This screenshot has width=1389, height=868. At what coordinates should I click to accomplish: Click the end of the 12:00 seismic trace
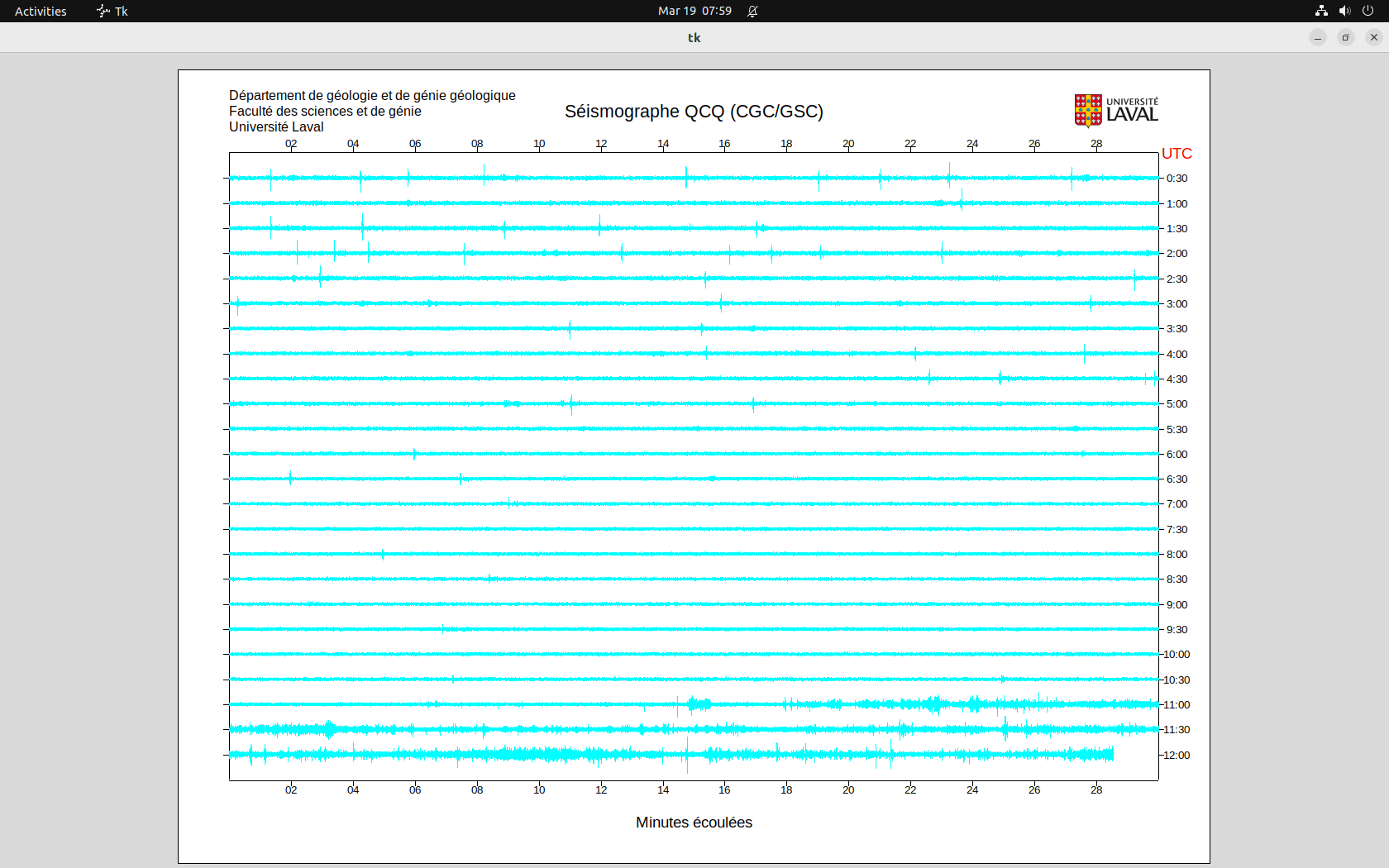click(1113, 754)
